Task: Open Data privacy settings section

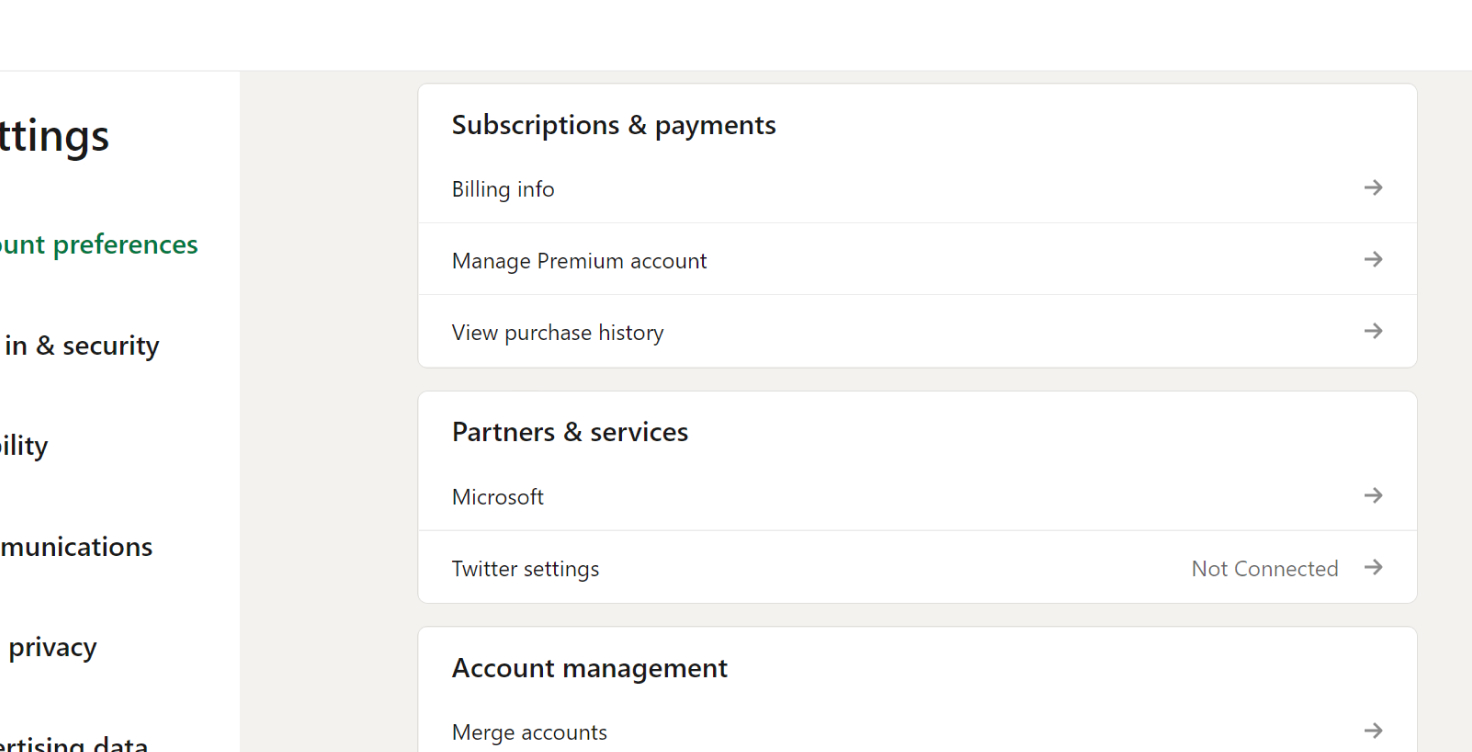Action: [x=50, y=647]
